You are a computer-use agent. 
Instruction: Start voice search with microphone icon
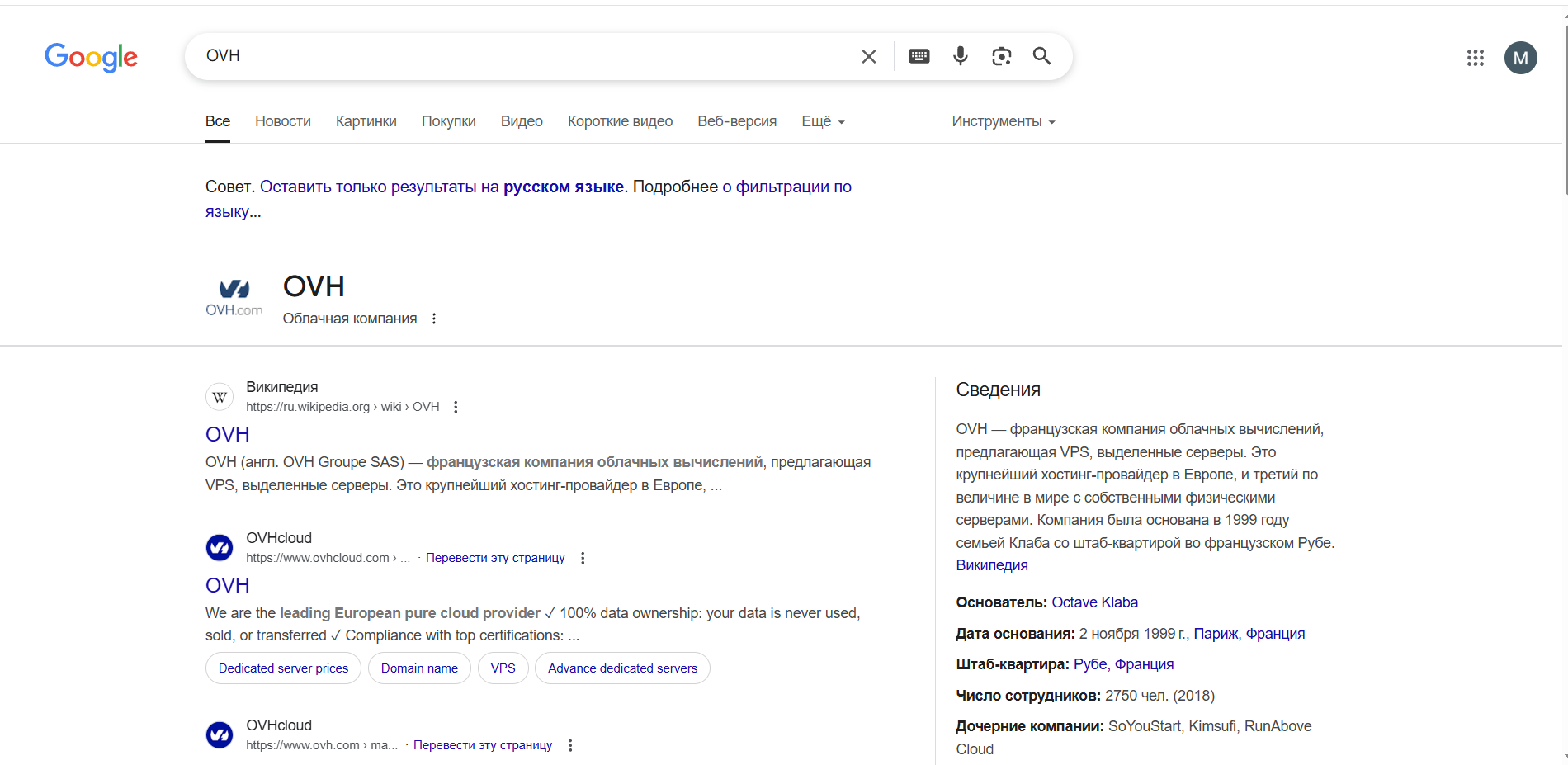click(960, 56)
